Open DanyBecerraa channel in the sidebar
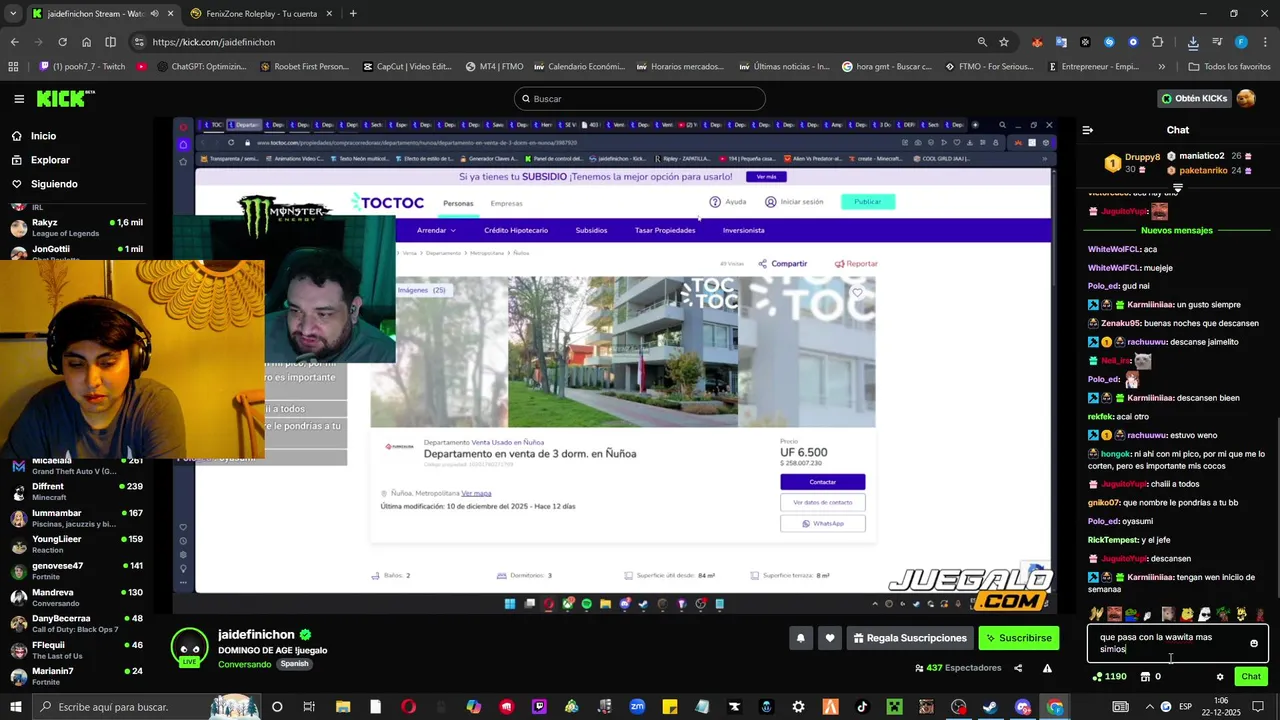Viewport: 1280px width, 720px height. click(75, 623)
